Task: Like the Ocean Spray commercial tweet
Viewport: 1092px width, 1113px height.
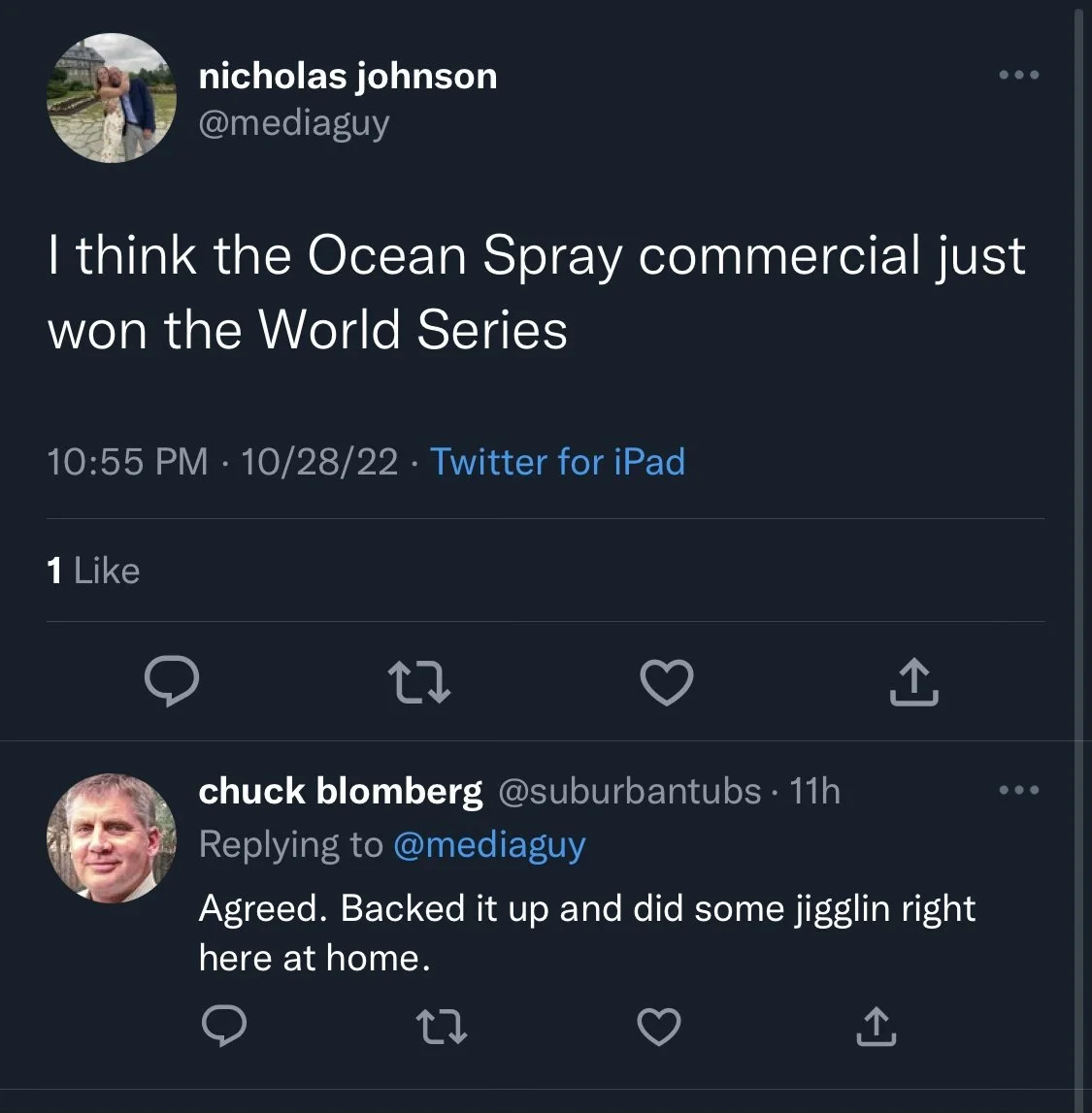Action: (x=668, y=681)
